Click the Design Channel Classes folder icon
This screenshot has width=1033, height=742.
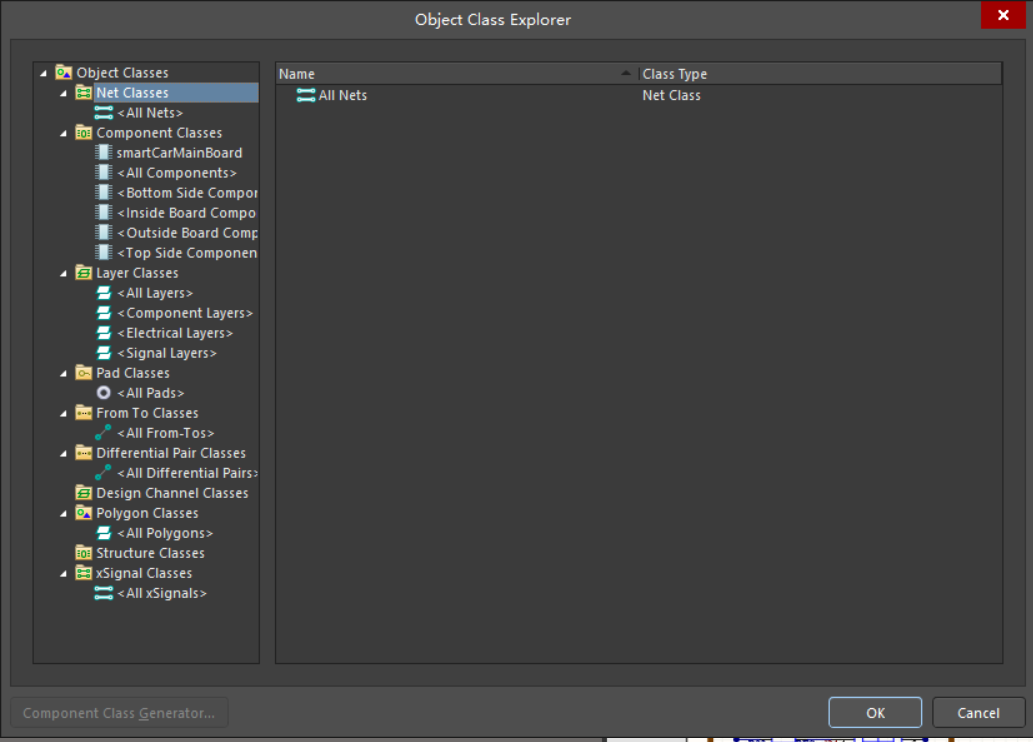click(x=84, y=493)
